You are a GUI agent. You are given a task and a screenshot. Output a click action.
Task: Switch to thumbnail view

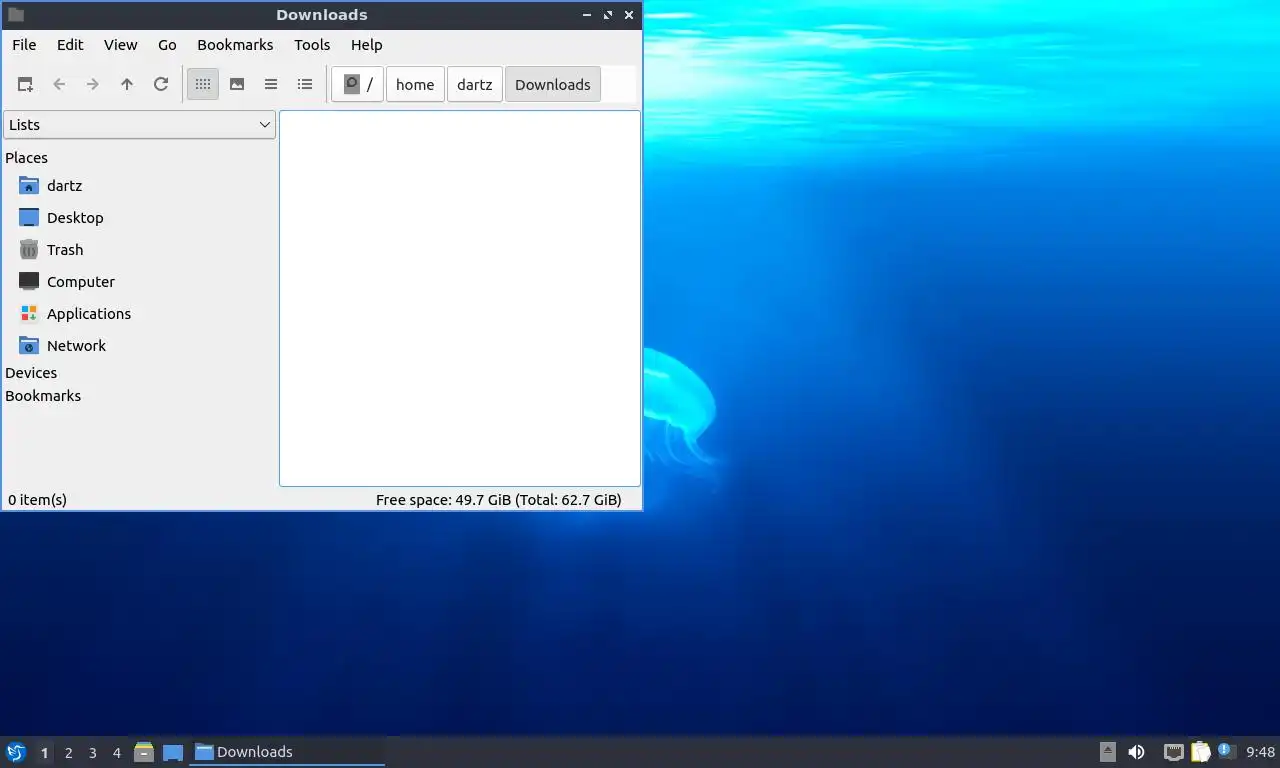click(237, 85)
